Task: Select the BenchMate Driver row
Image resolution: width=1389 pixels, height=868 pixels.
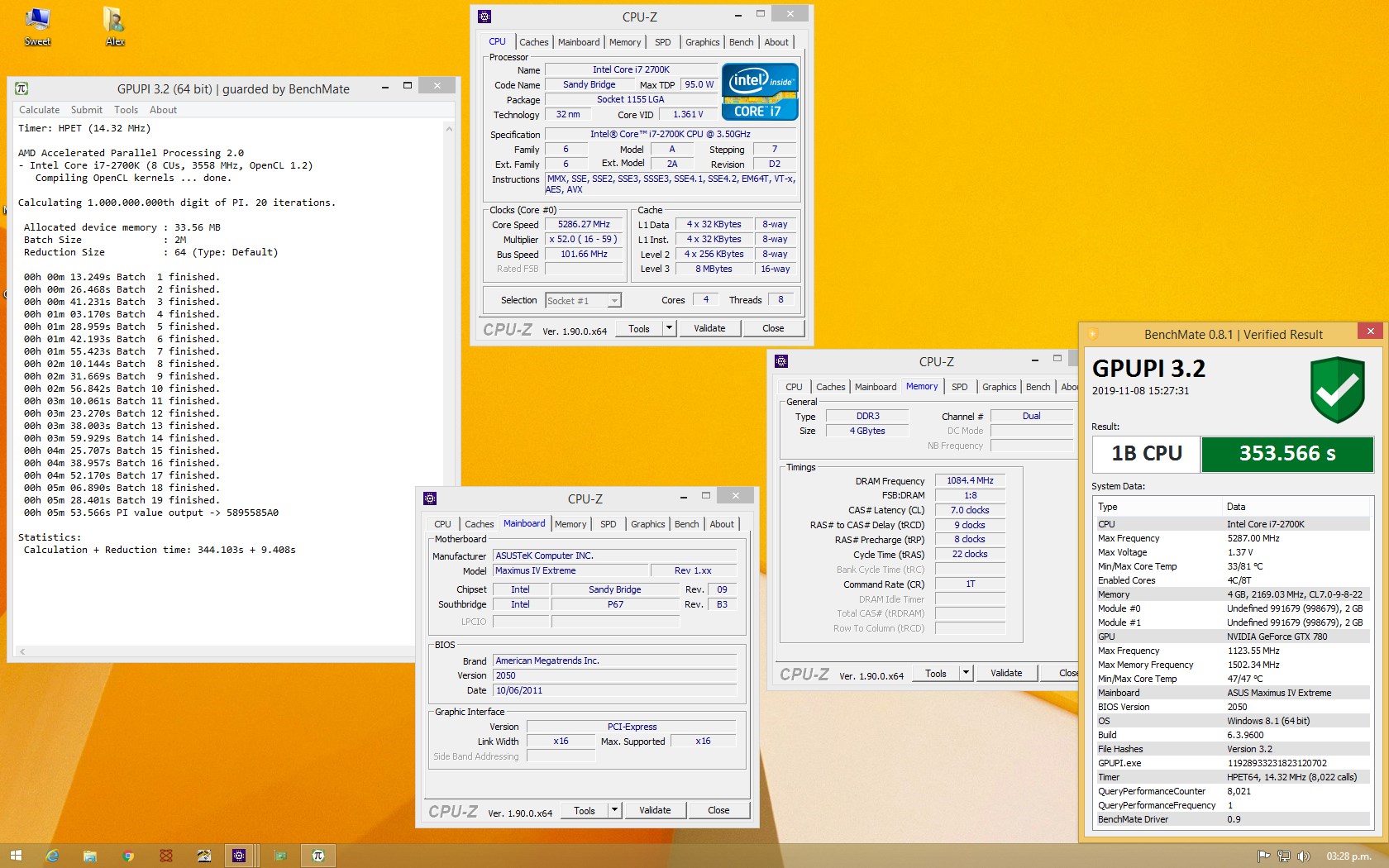Action: pos(1232,819)
